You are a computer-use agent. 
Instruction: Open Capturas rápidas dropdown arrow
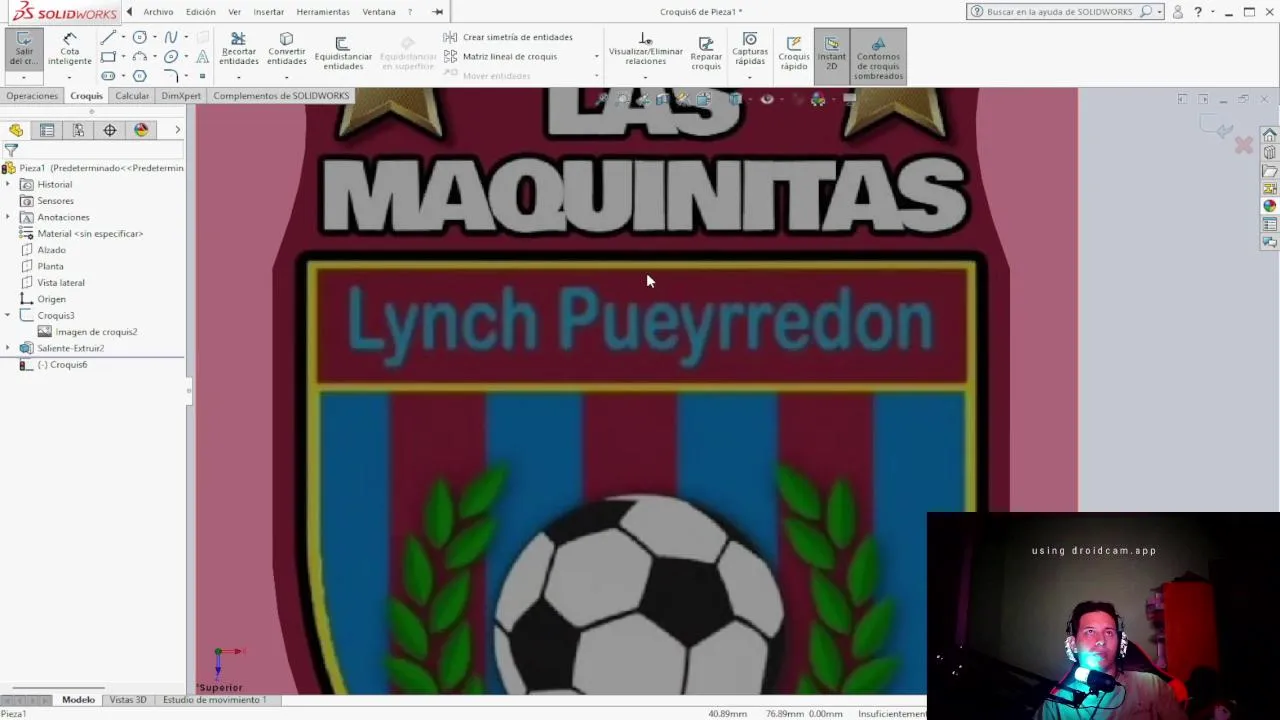point(750,77)
